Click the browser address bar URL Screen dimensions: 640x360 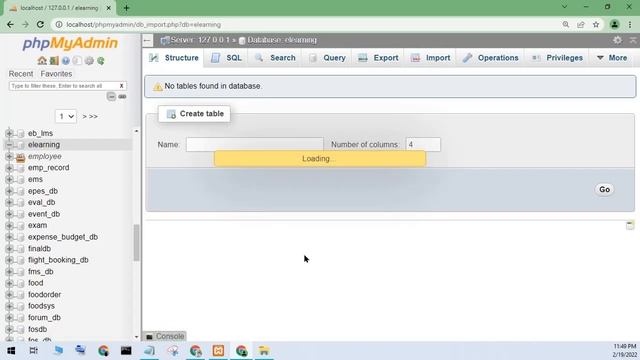coord(143,24)
